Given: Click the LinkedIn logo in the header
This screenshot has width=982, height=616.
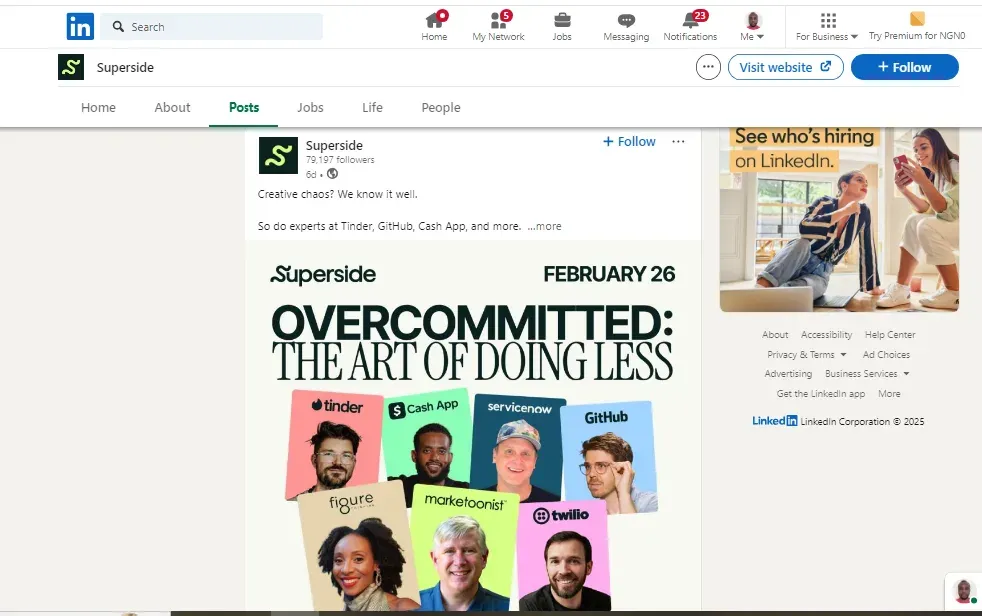Looking at the screenshot, I should click(80, 26).
